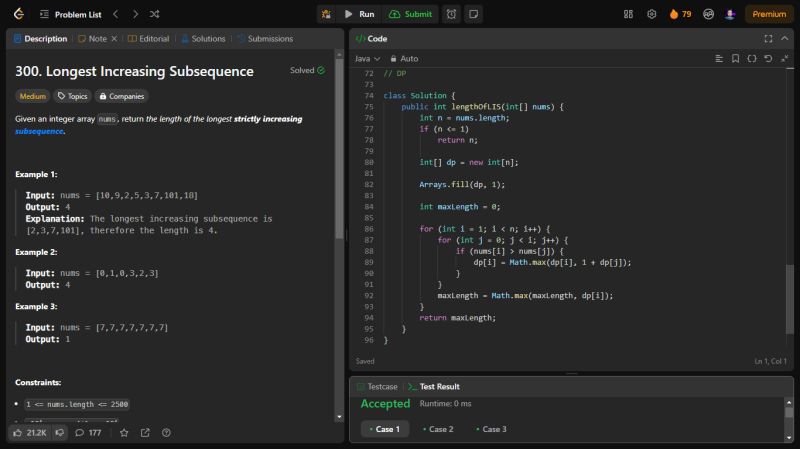Viewport: 800px width, 449px height.
Task: Place cursor on return maxLength line
Action: pos(457,318)
